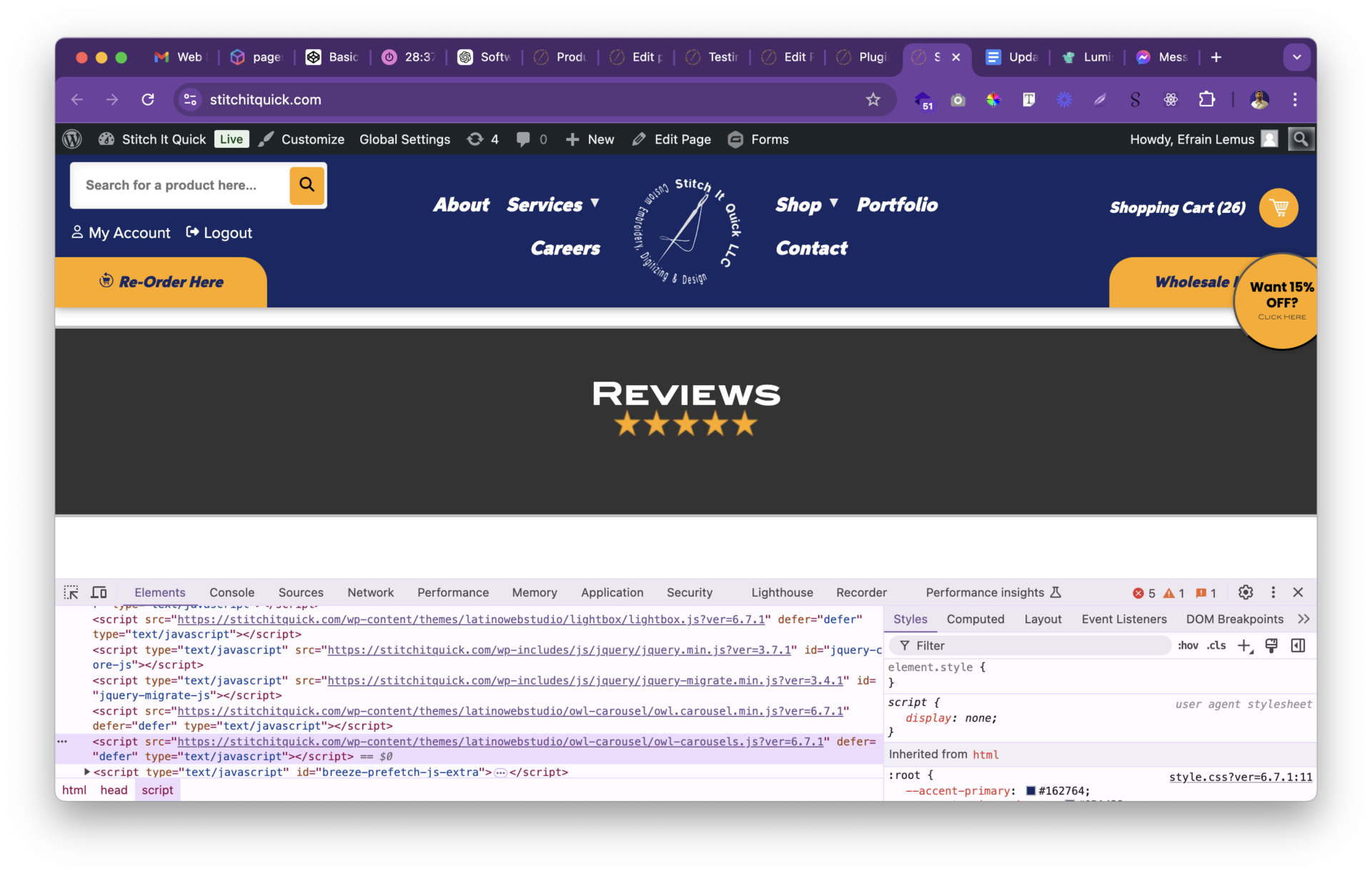The image size is (1372, 874).
Task: Click the Stitch It Quick circular logo
Action: click(x=687, y=232)
